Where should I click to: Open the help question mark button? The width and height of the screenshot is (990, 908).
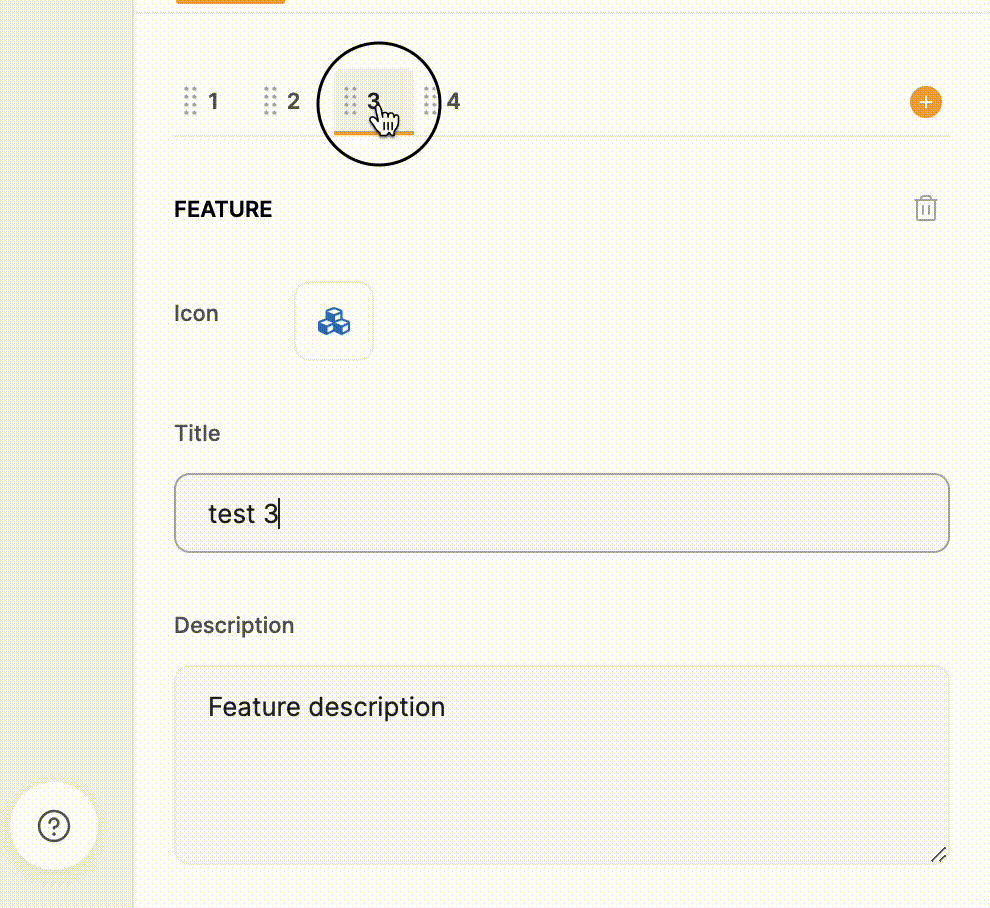pyautogui.click(x=54, y=826)
